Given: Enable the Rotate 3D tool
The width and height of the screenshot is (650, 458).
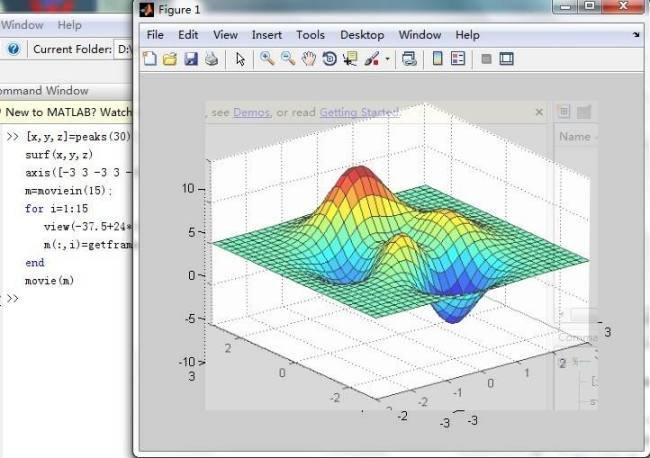Looking at the screenshot, I should (330, 59).
